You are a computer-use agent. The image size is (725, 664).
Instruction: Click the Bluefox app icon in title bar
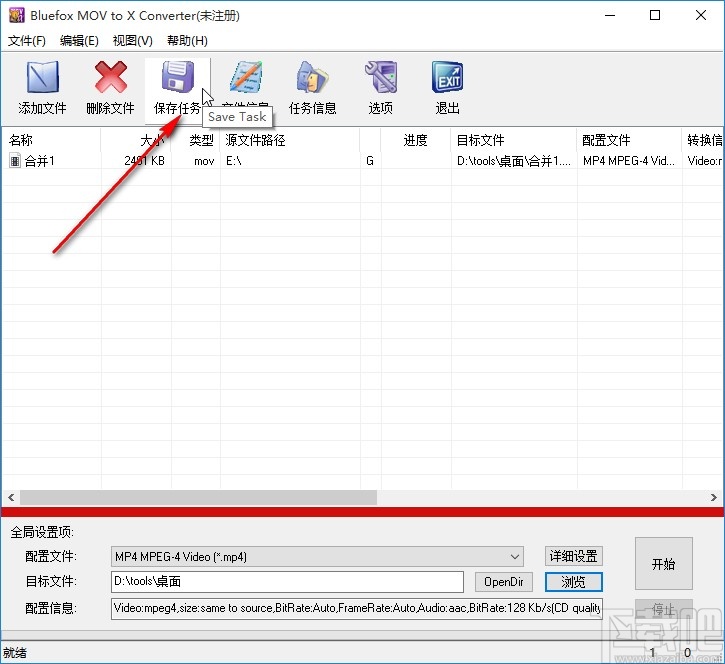[x=17, y=15]
